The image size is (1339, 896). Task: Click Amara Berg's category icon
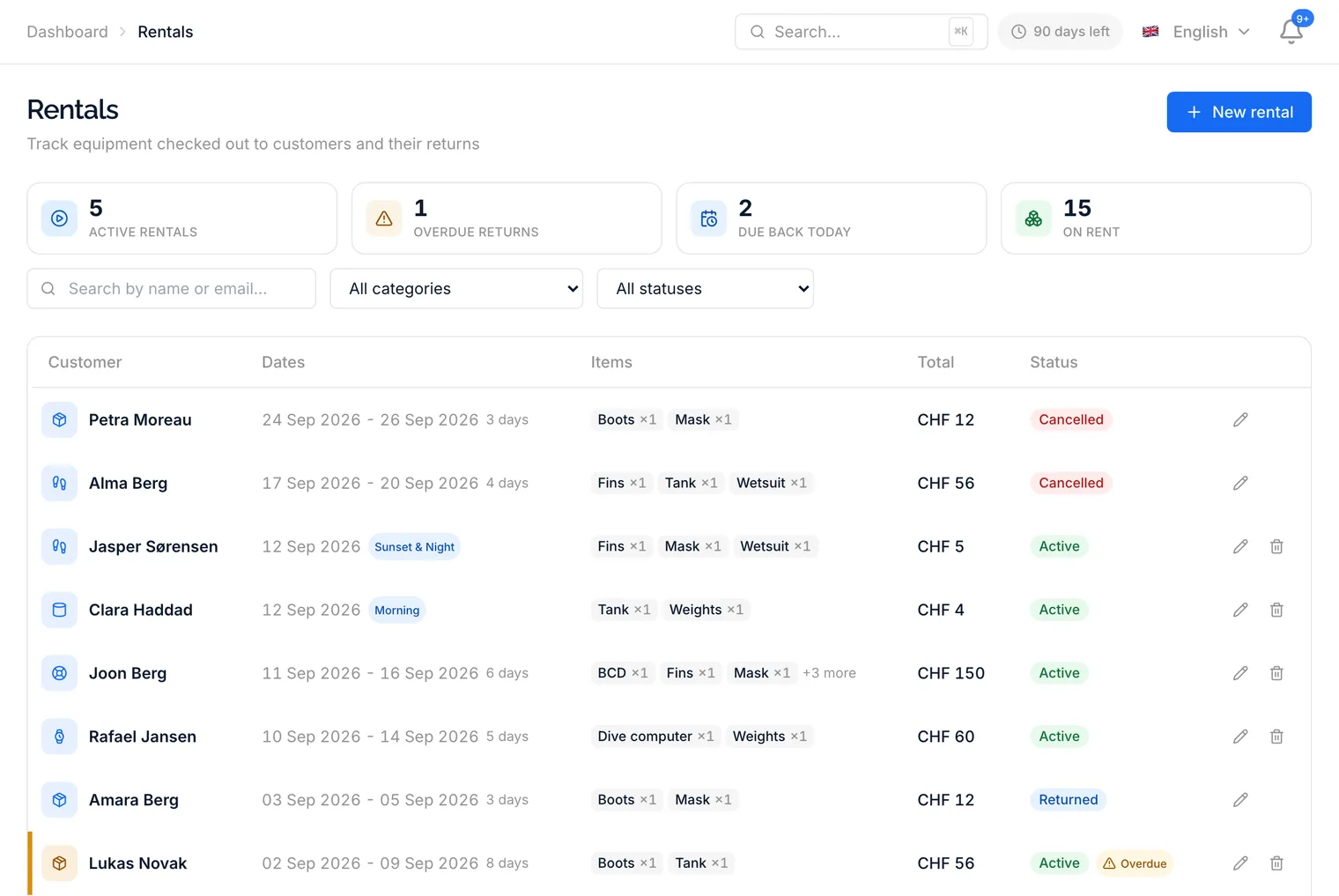59,800
